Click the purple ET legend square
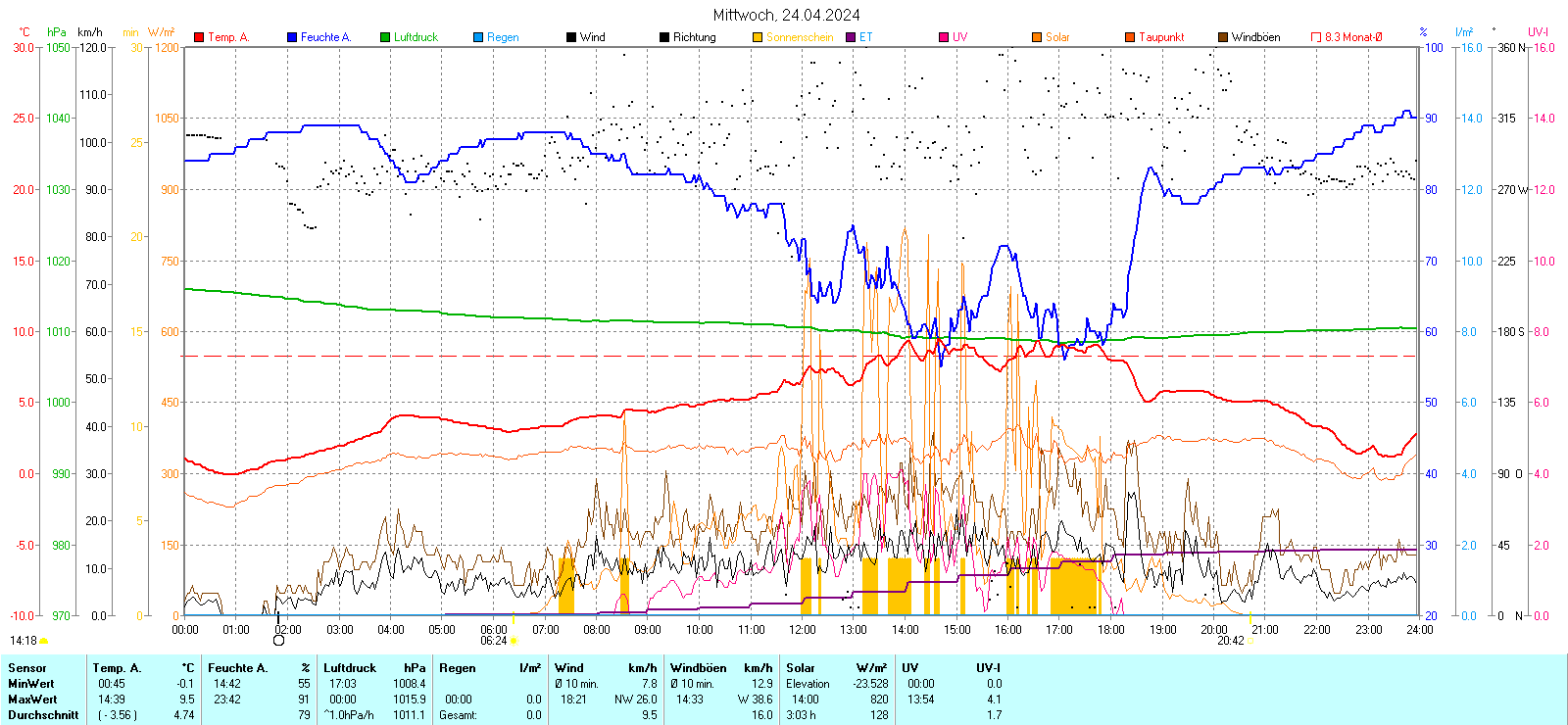1568x725 pixels. (x=851, y=37)
